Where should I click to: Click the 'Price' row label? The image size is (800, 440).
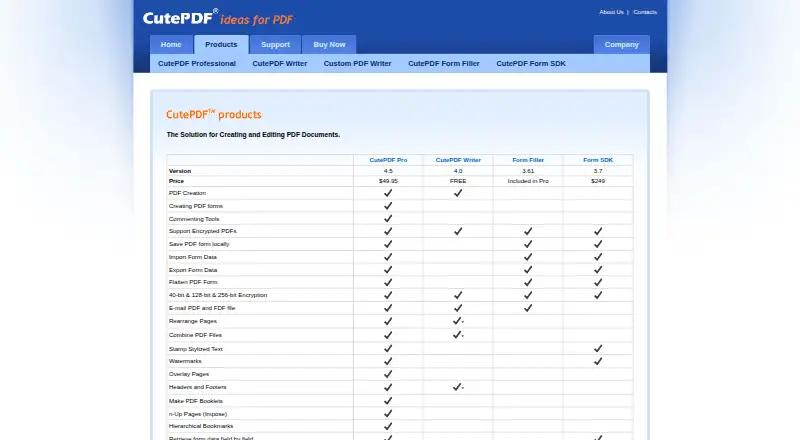coord(177,181)
